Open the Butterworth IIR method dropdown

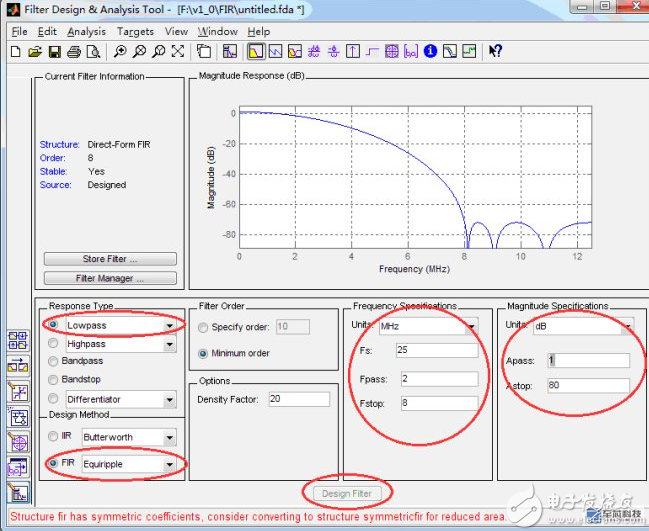click(169, 437)
